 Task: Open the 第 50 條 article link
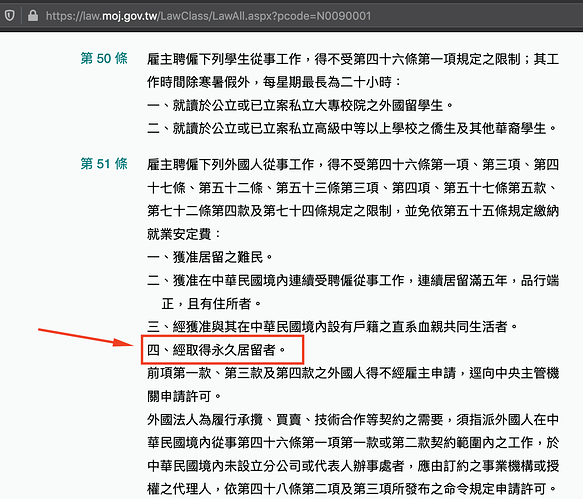point(104,58)
